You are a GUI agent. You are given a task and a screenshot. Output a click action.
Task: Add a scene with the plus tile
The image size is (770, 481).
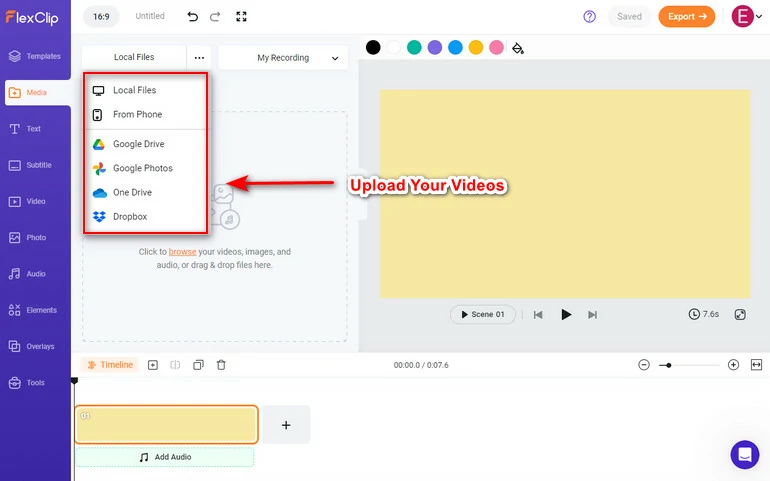click(286, 425)
